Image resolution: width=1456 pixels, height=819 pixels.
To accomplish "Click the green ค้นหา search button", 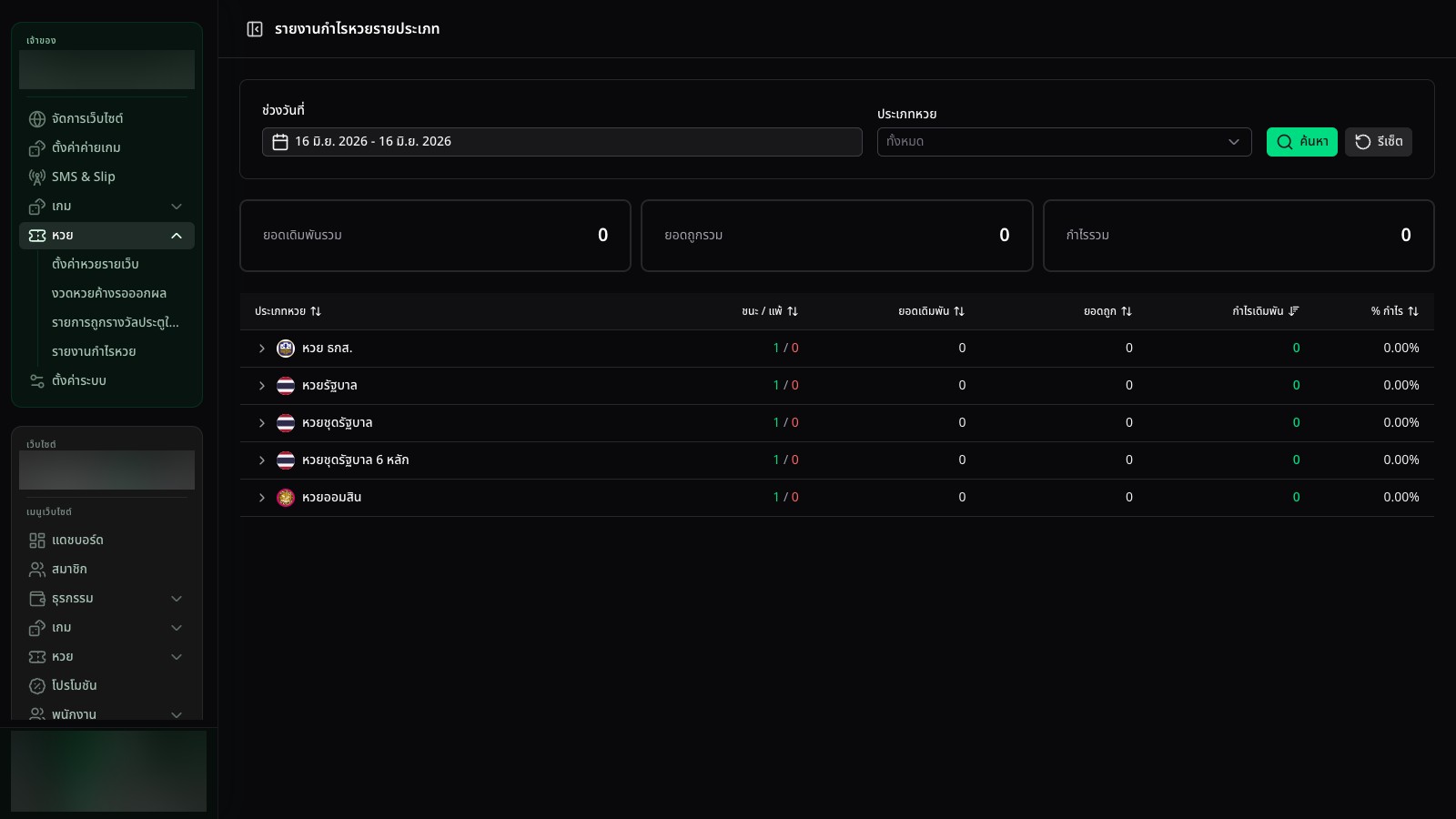I will click(1301, 142).
